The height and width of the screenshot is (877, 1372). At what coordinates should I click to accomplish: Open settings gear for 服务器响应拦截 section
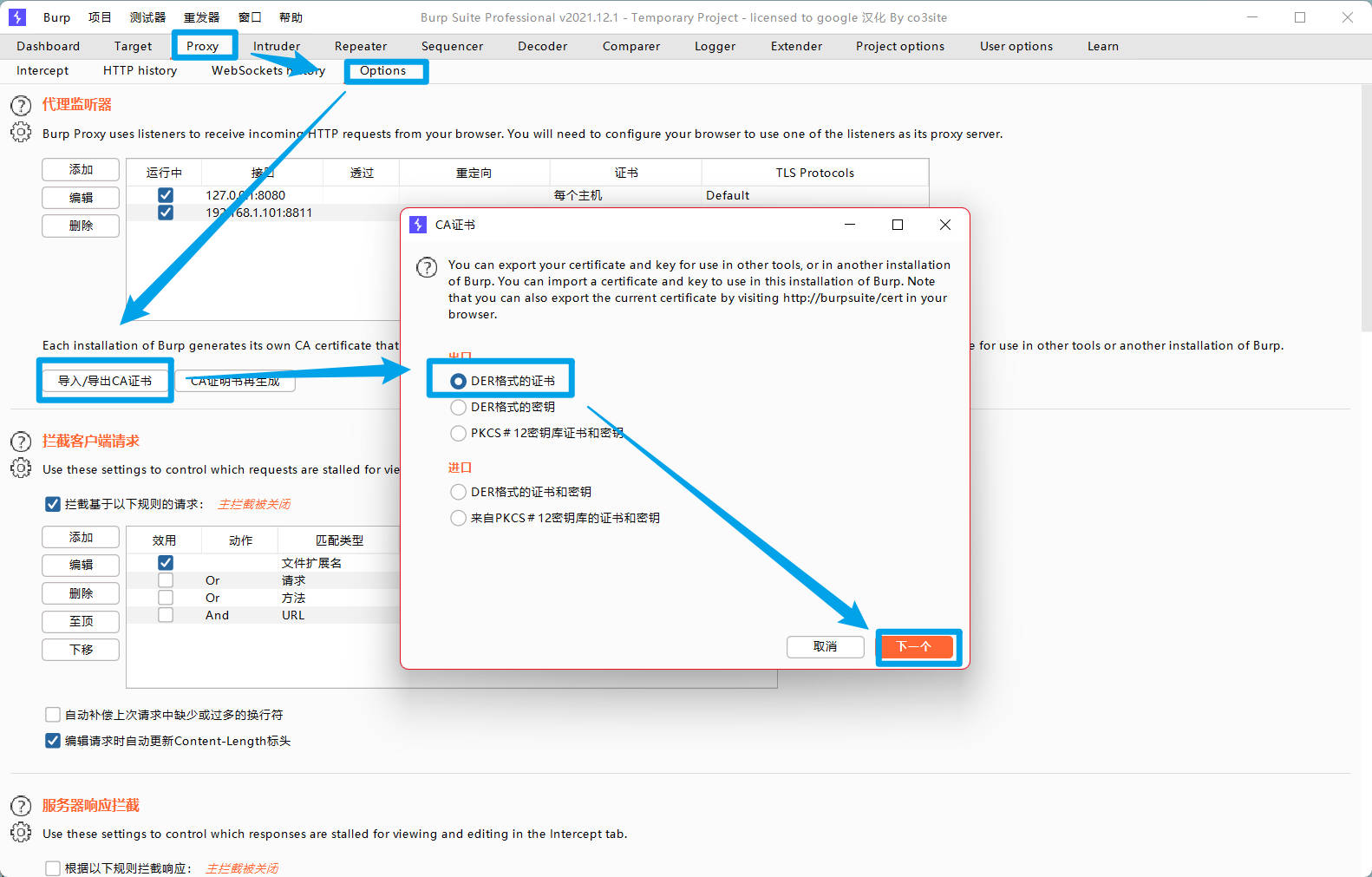(x=21, y=833)
